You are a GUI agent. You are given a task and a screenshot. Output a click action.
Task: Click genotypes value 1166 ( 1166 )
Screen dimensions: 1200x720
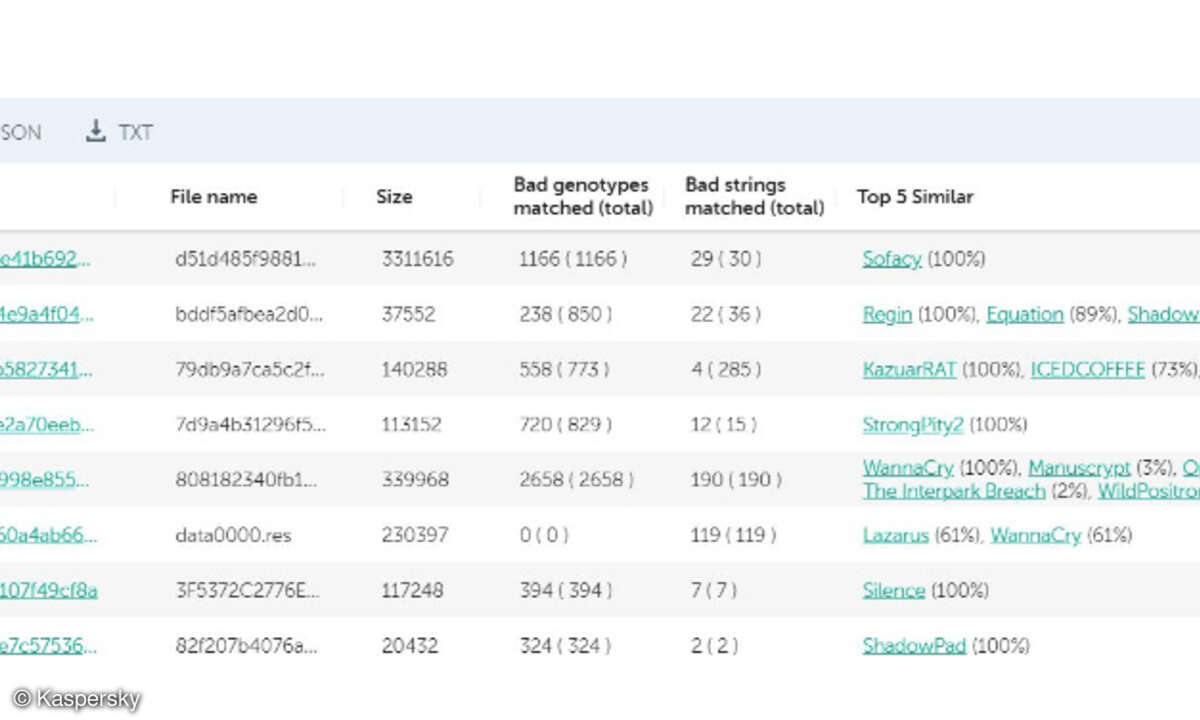pyautogui.click(x=573, y=259)
